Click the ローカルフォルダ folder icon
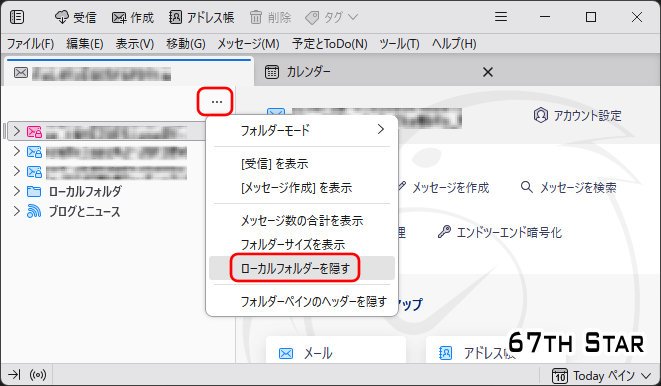 (x=34, y=192)
